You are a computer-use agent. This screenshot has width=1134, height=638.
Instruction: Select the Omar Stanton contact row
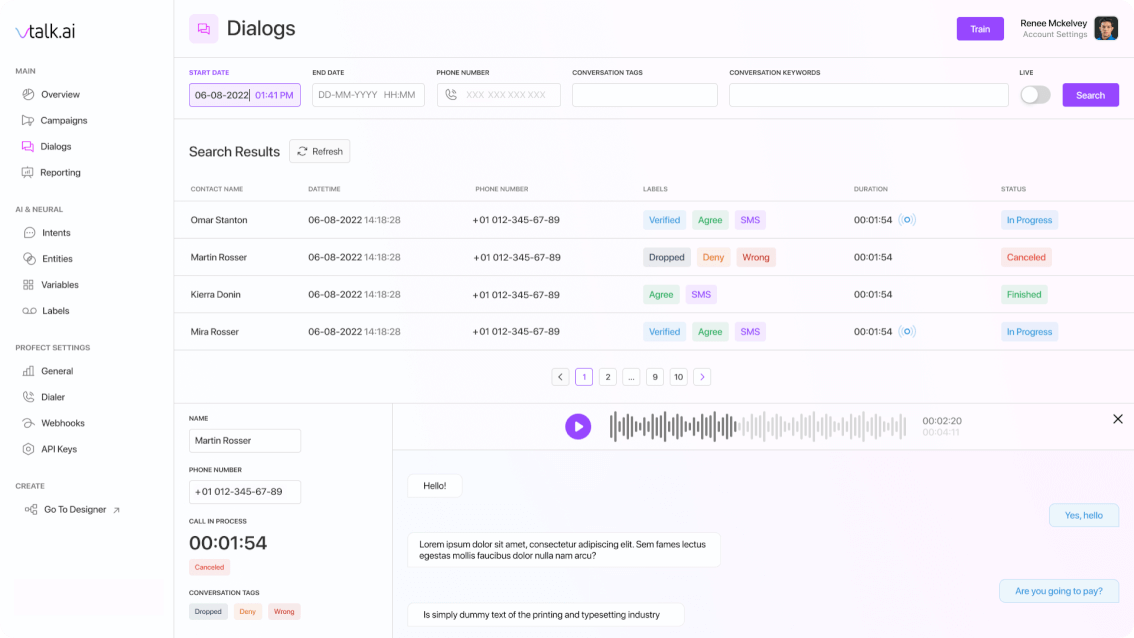click(x=654, y=220)
